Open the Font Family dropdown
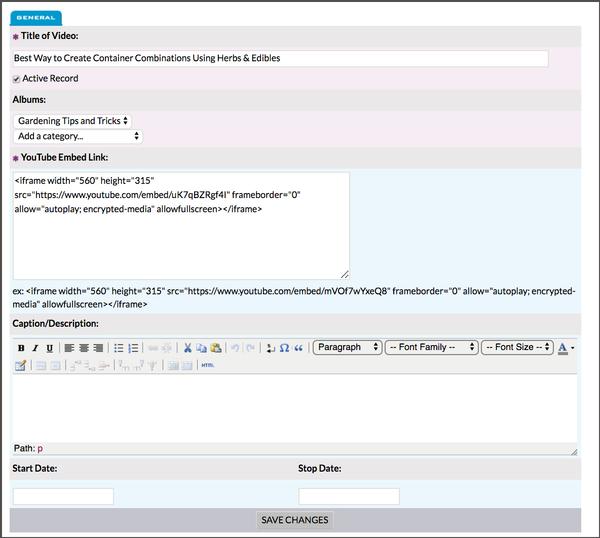The image size is (600, 538). [430, 347]
